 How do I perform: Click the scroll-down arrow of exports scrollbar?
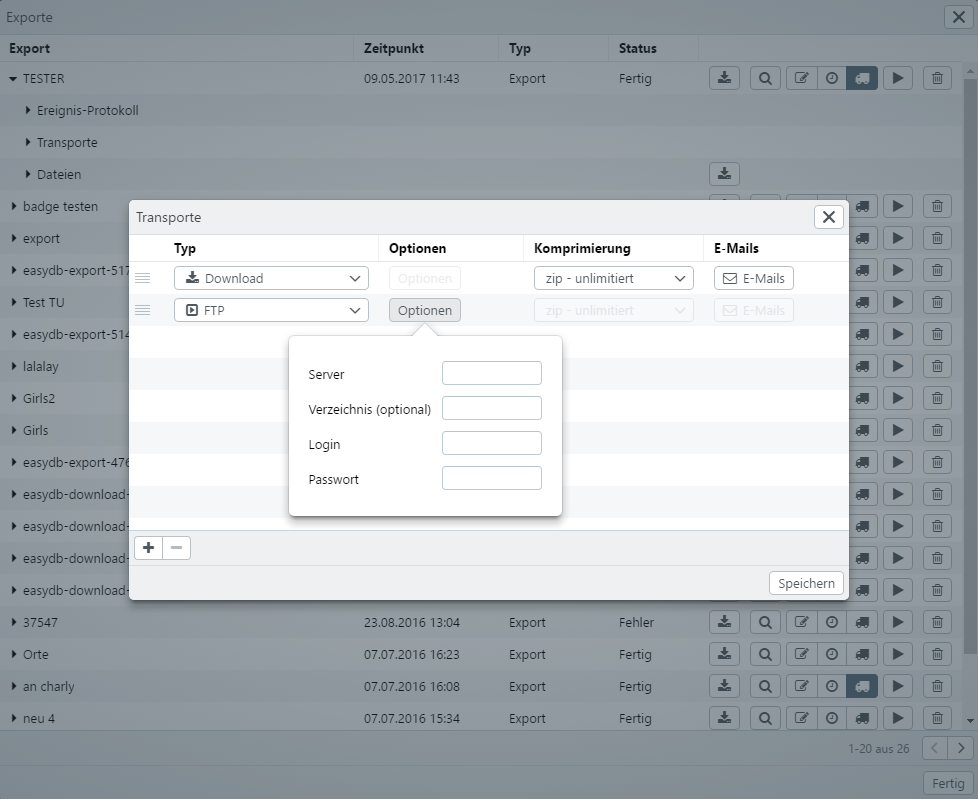pyautogui.click(x=970, y=720)
